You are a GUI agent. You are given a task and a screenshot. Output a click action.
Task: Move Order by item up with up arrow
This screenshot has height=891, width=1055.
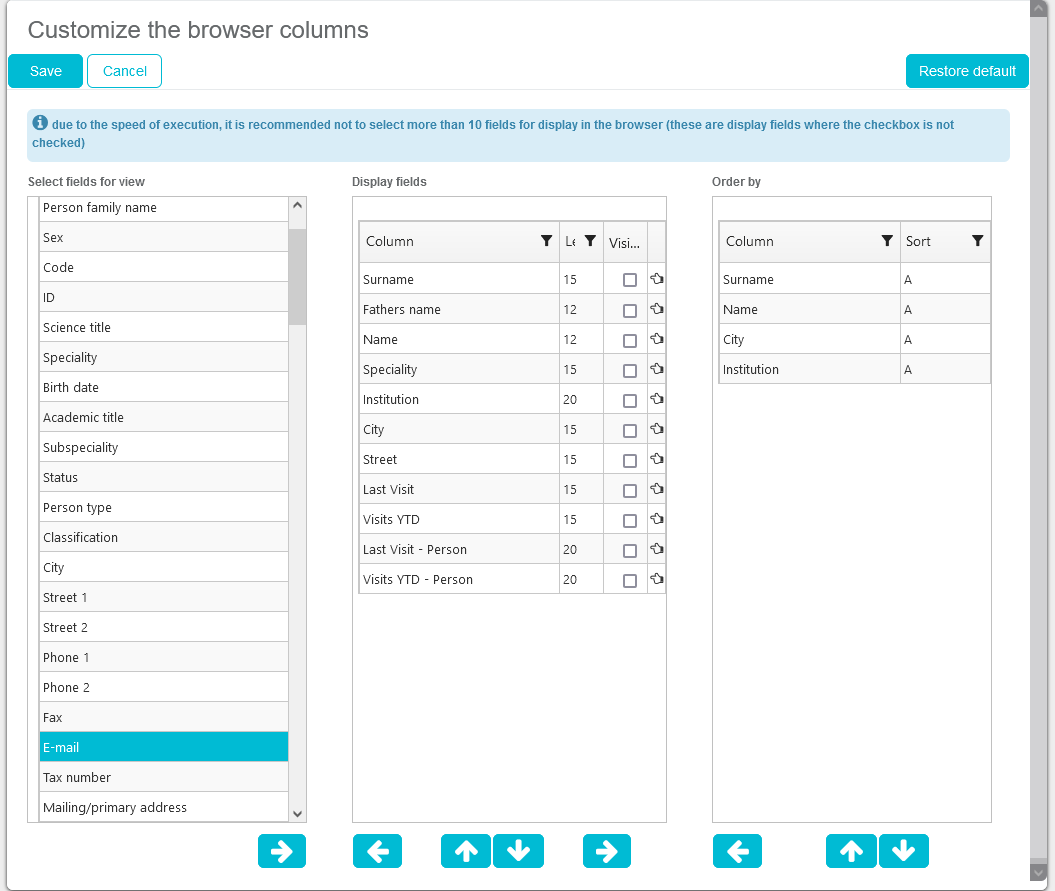coord(851,851)
